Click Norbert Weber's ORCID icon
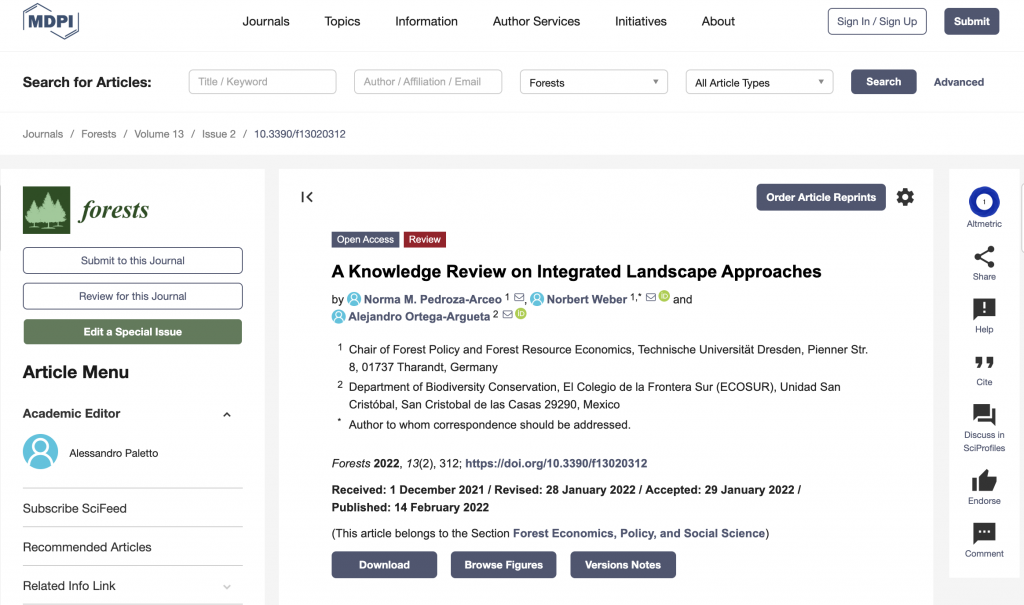Viewport: 1024px width, 605px height. point(664,296)
